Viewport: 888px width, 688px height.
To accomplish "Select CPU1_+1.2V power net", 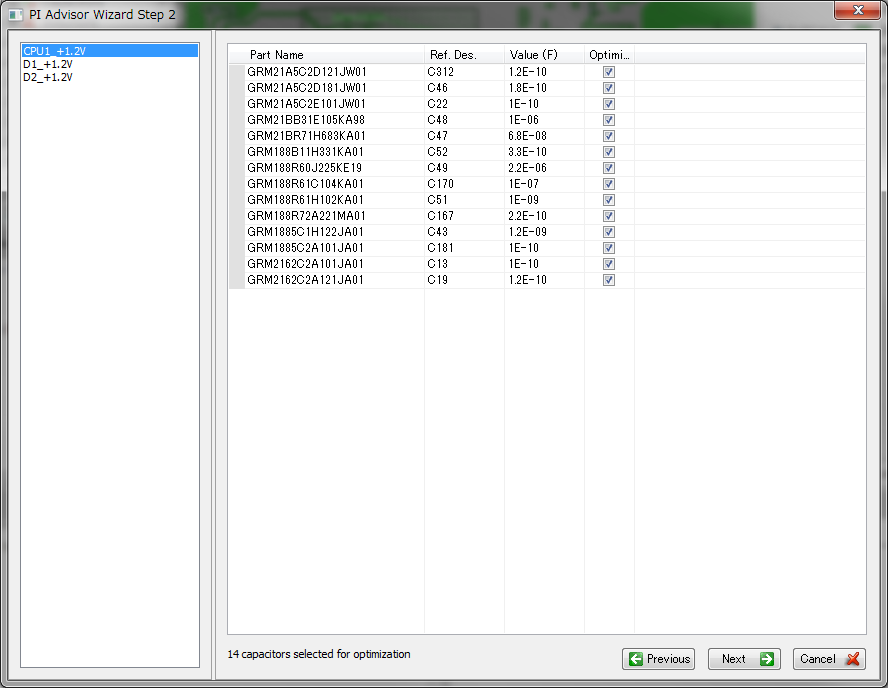I will point(110,51).
